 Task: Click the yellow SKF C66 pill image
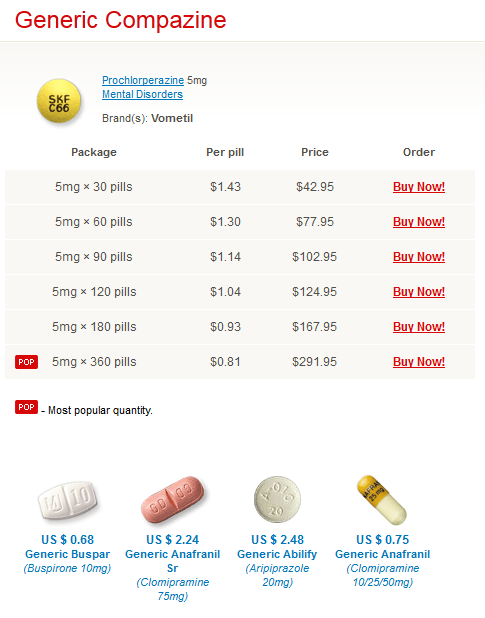(59, 101)
